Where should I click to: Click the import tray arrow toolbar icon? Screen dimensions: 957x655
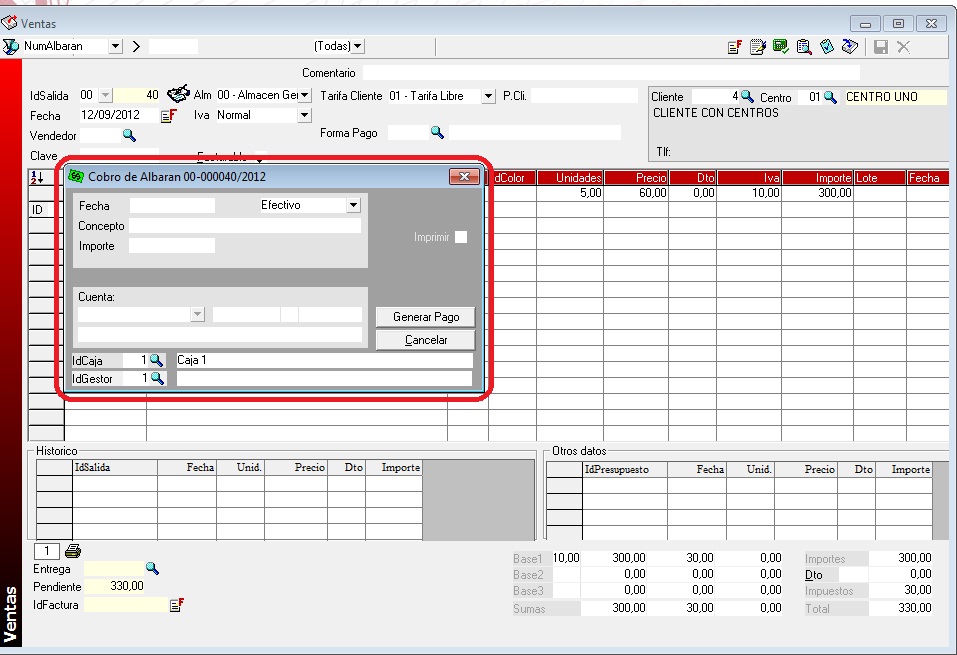pos(850,46)
